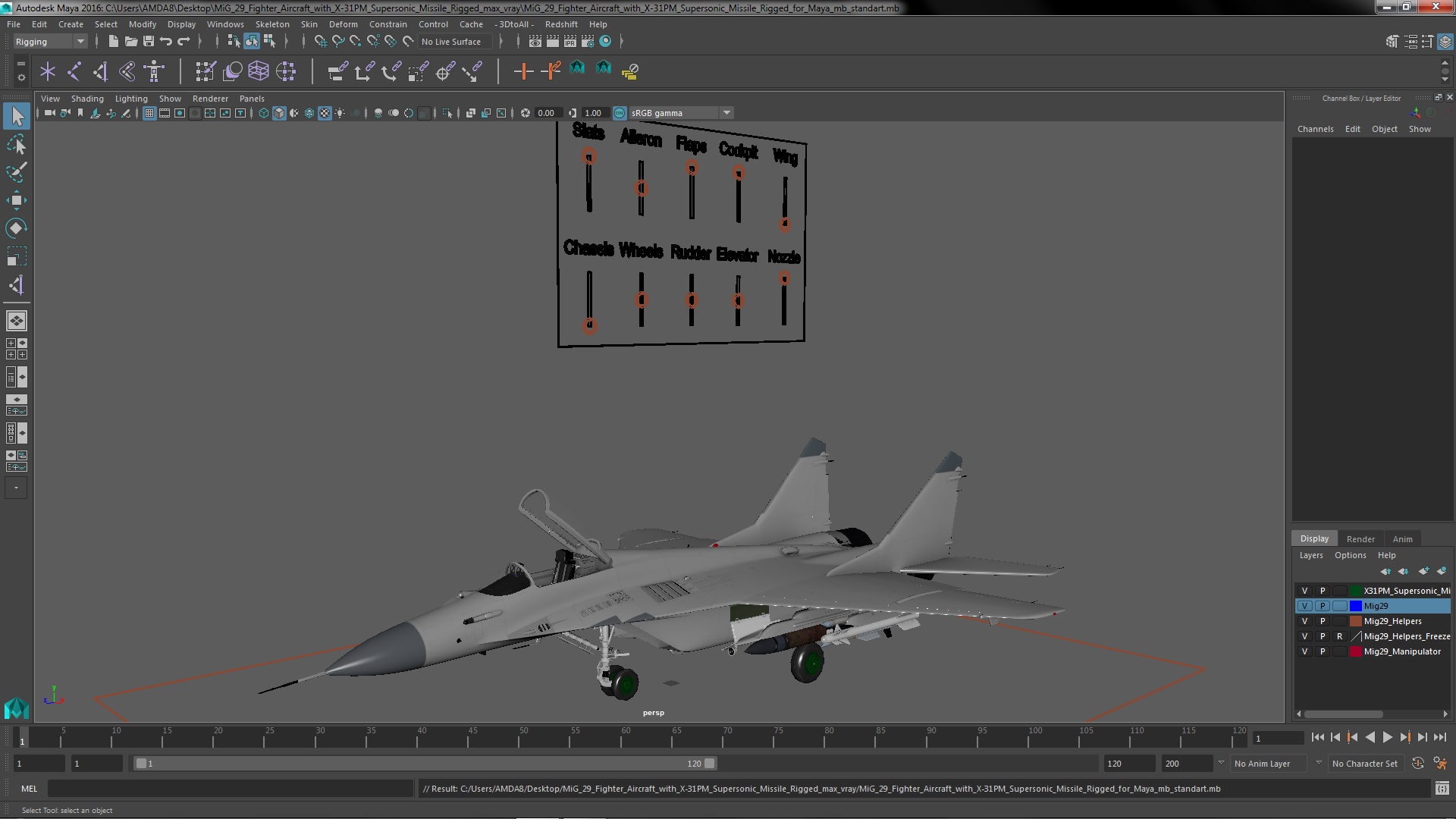The image size is (1456, 819).
Task: Open the sRGB gamma color space dropdown
Action: coord(681,113)
